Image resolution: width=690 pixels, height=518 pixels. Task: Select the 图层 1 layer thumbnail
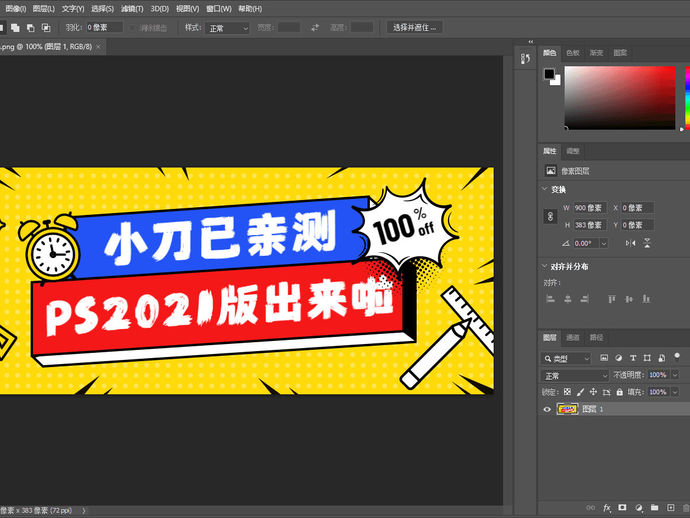point(567,409)
